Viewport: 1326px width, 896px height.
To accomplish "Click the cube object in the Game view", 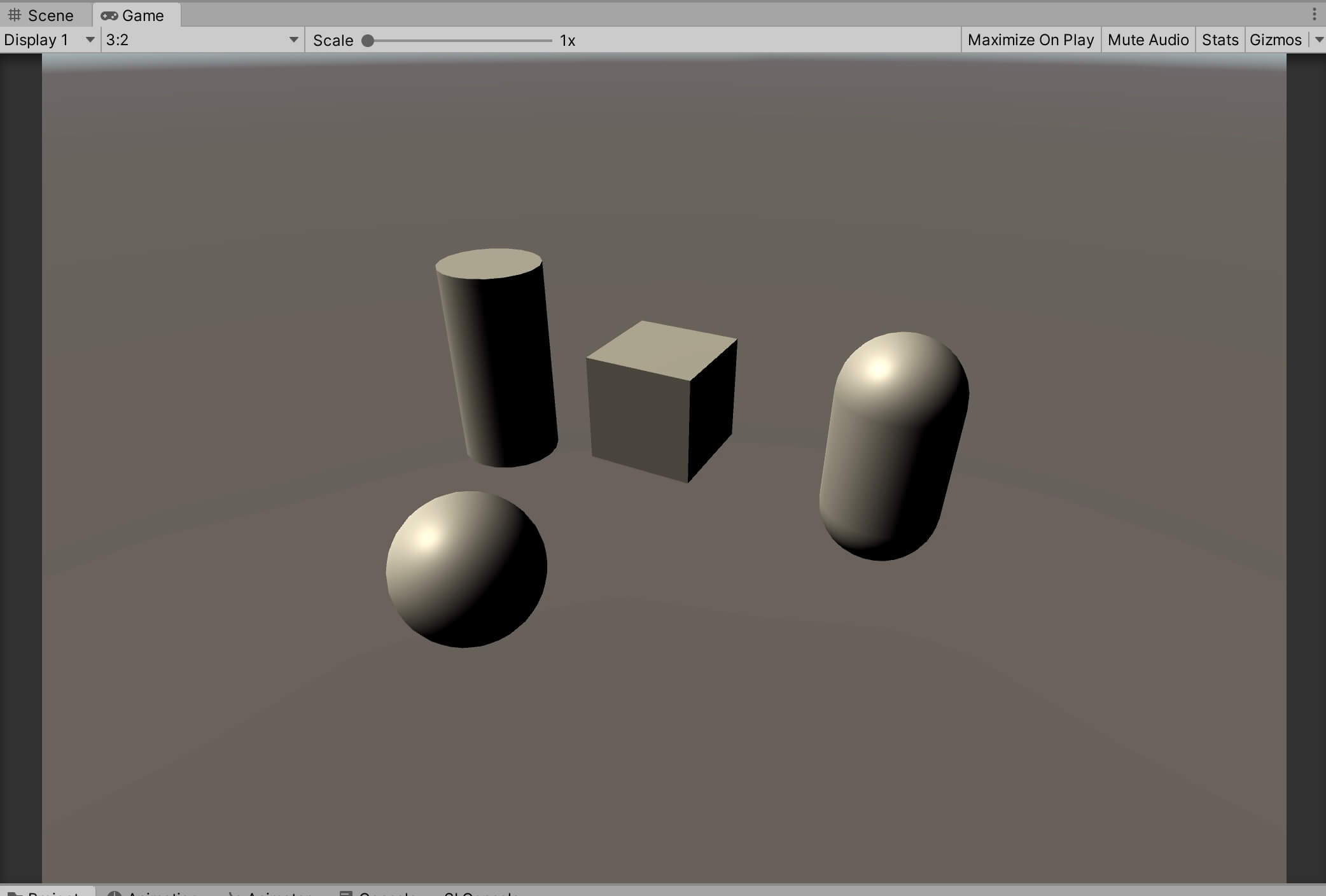I will [662, 402].
